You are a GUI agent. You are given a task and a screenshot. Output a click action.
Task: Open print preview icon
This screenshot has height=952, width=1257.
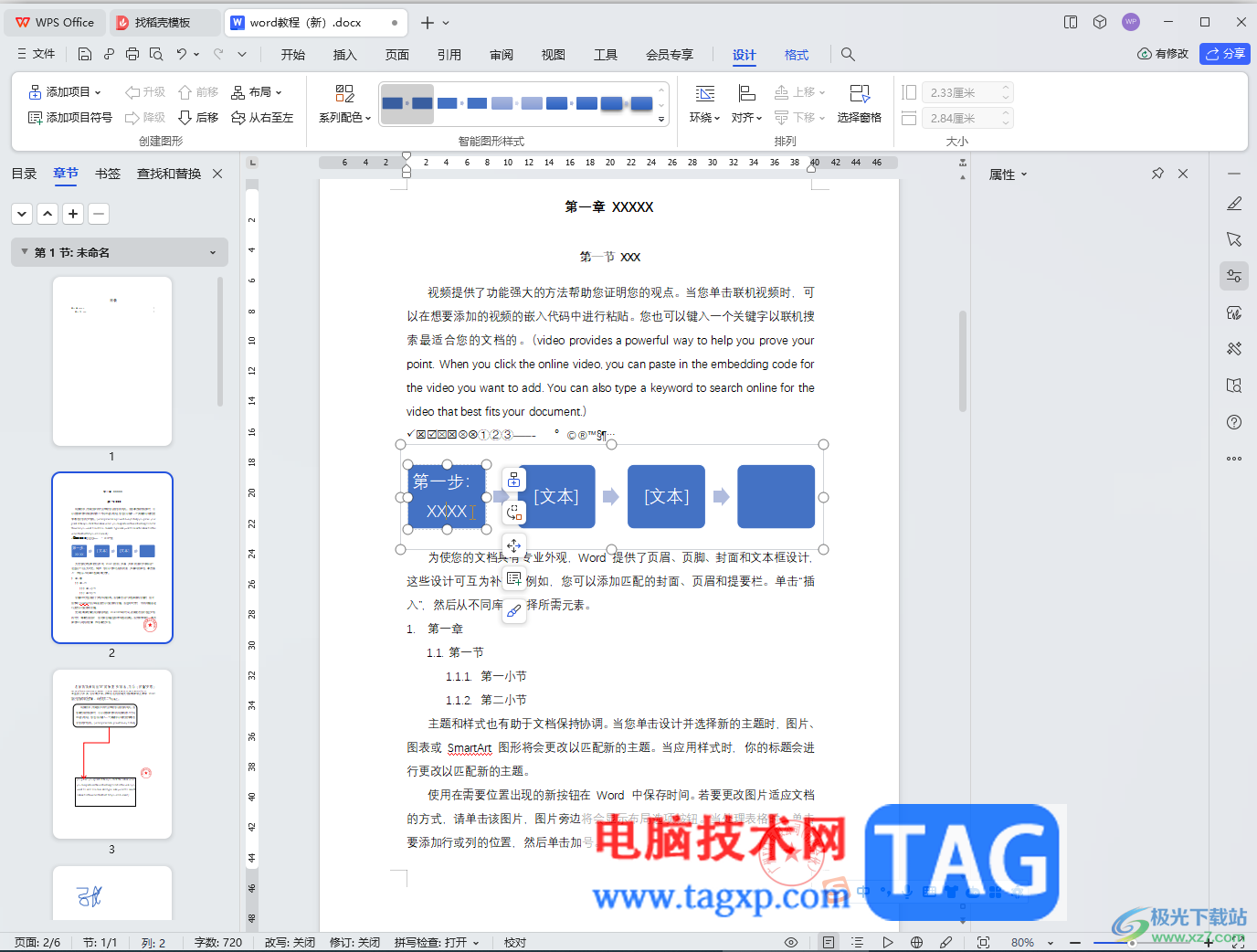(x=156, y=55)
